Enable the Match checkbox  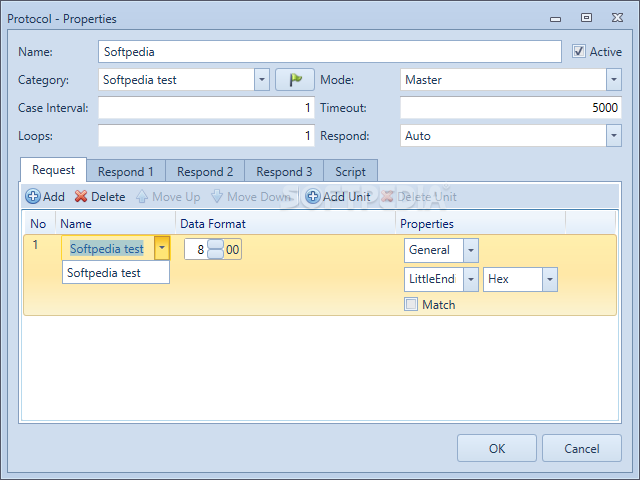click(411, 304)
